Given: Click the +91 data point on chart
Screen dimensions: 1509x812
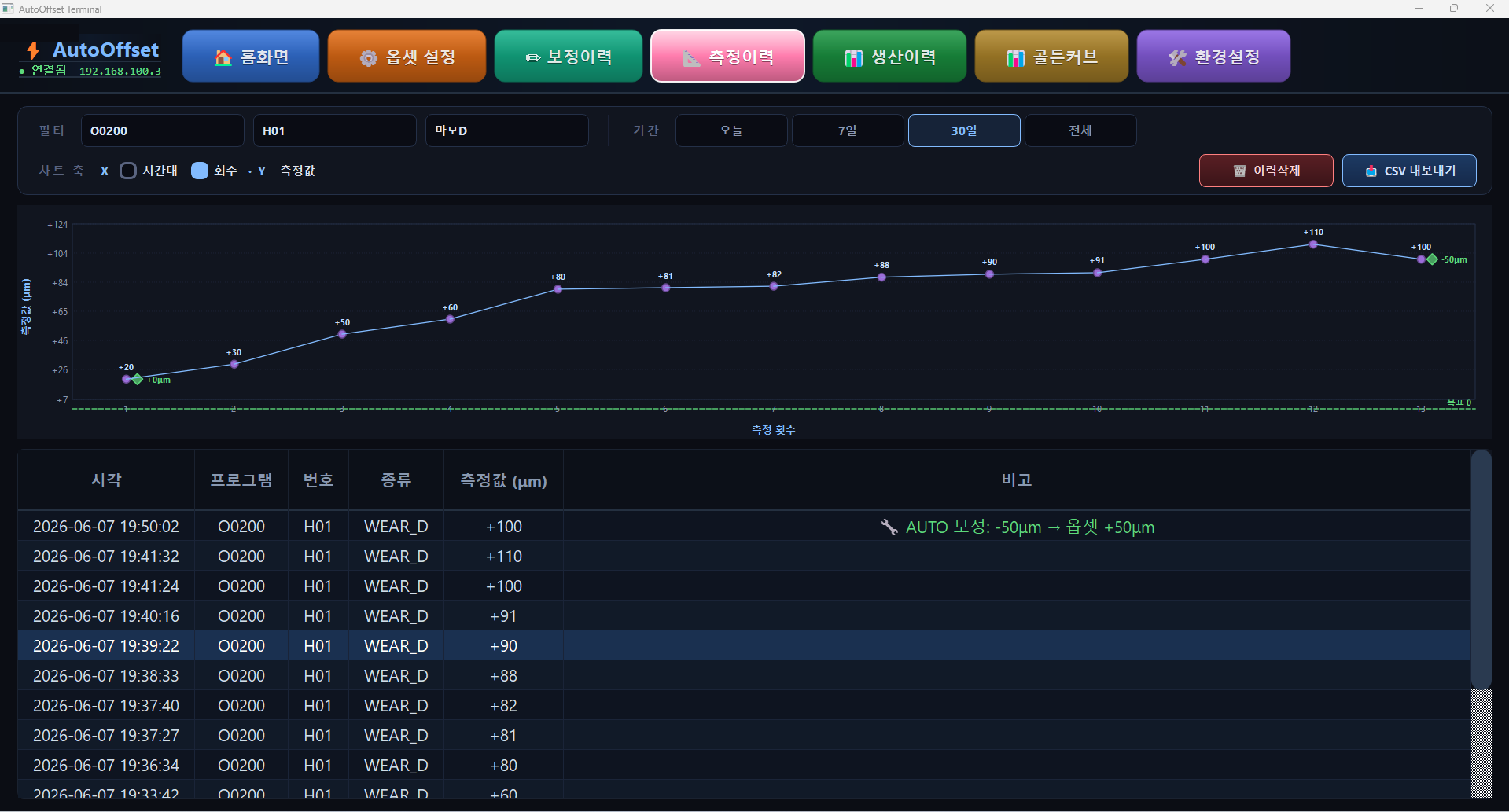Looking at the screenshot, I should click(x=1098, y=273).
